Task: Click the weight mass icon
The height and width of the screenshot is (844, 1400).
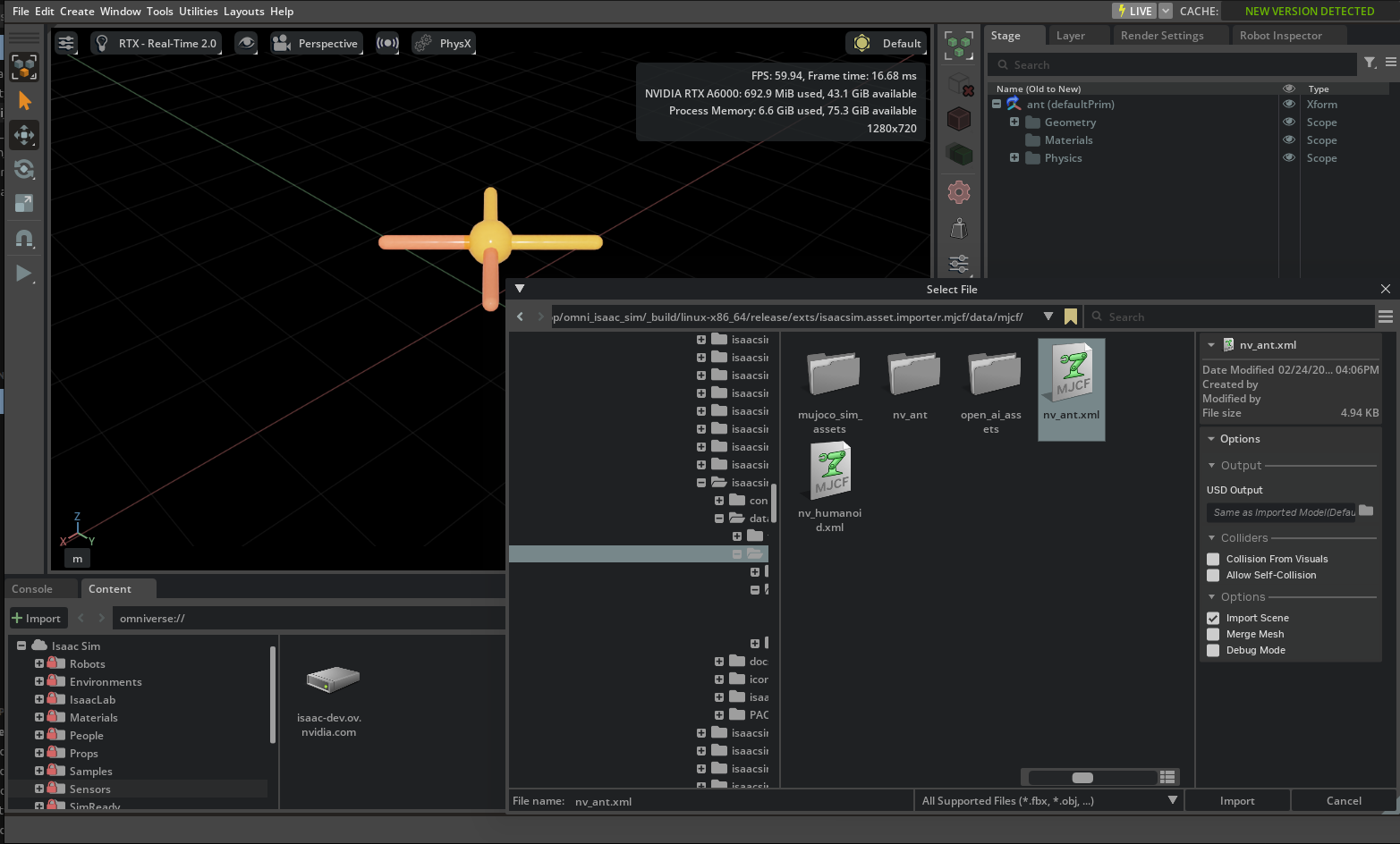Action: point(959,229)
